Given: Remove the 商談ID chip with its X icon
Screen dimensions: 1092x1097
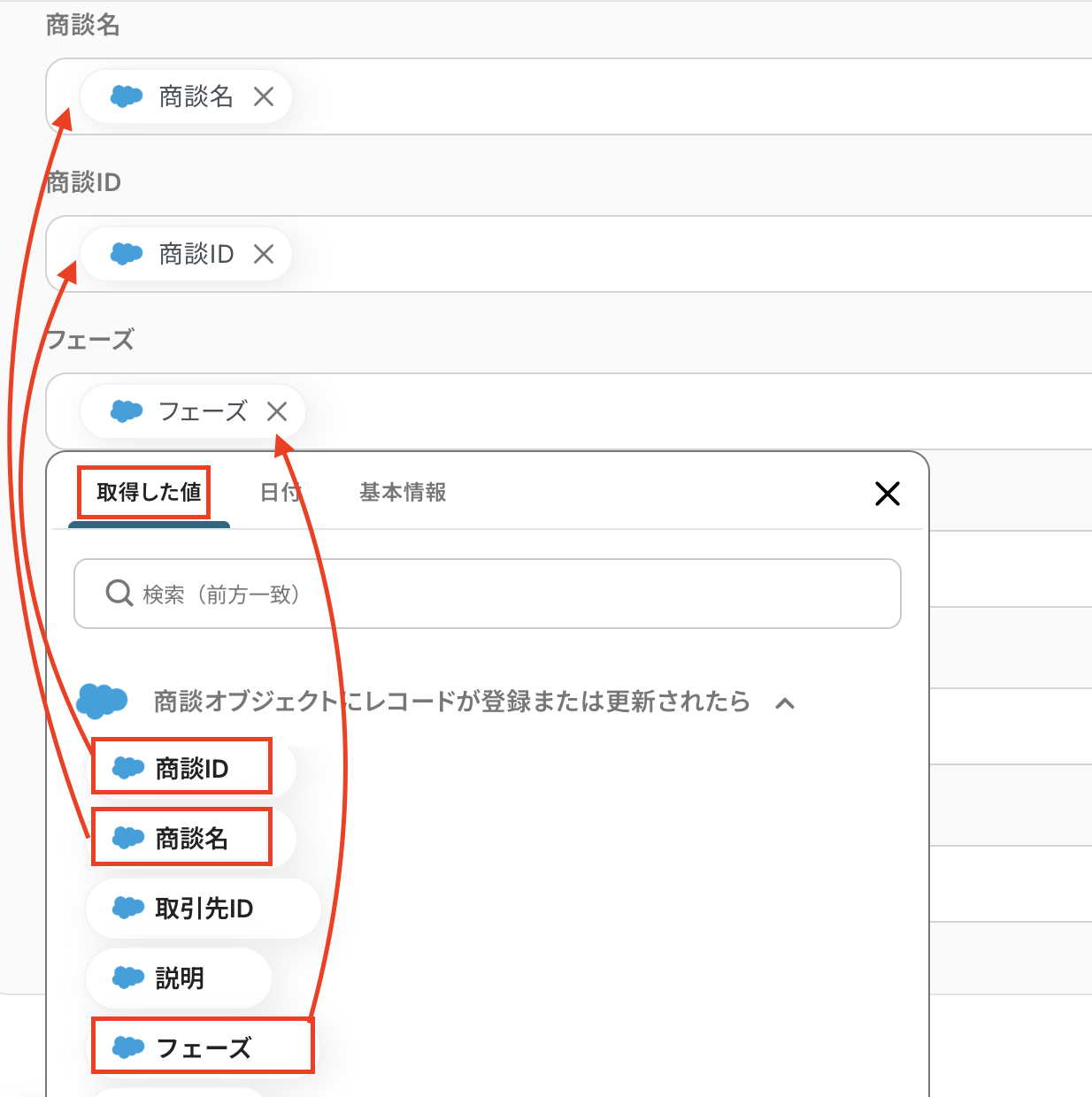Looking at the screenshot, I should pos(264,254).
